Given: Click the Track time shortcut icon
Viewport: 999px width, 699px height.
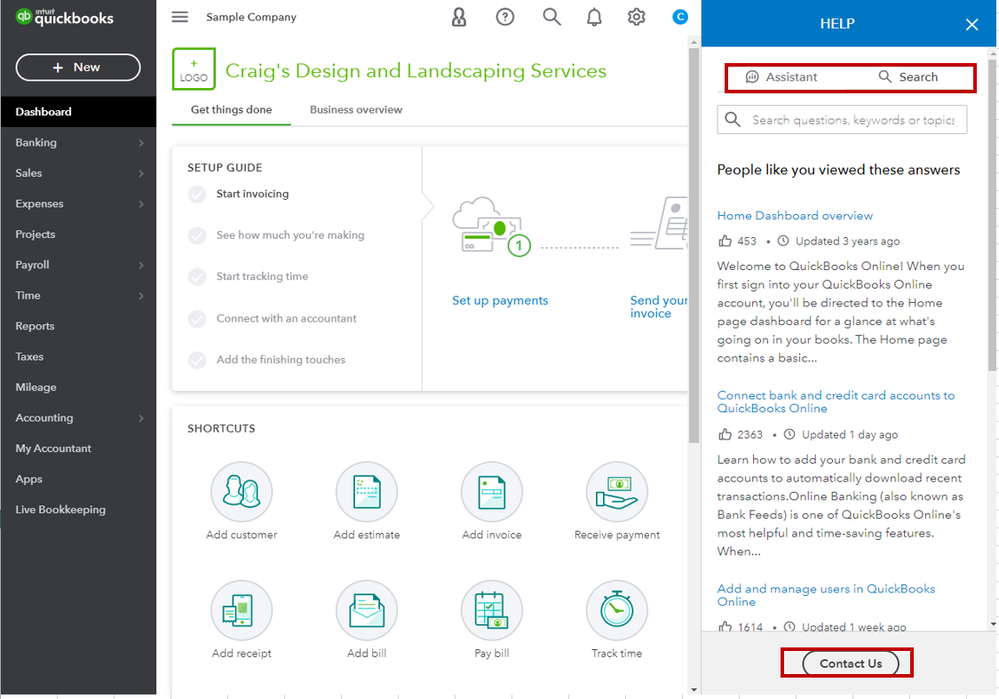Looking at the screenshot, I should coord(617,610).
